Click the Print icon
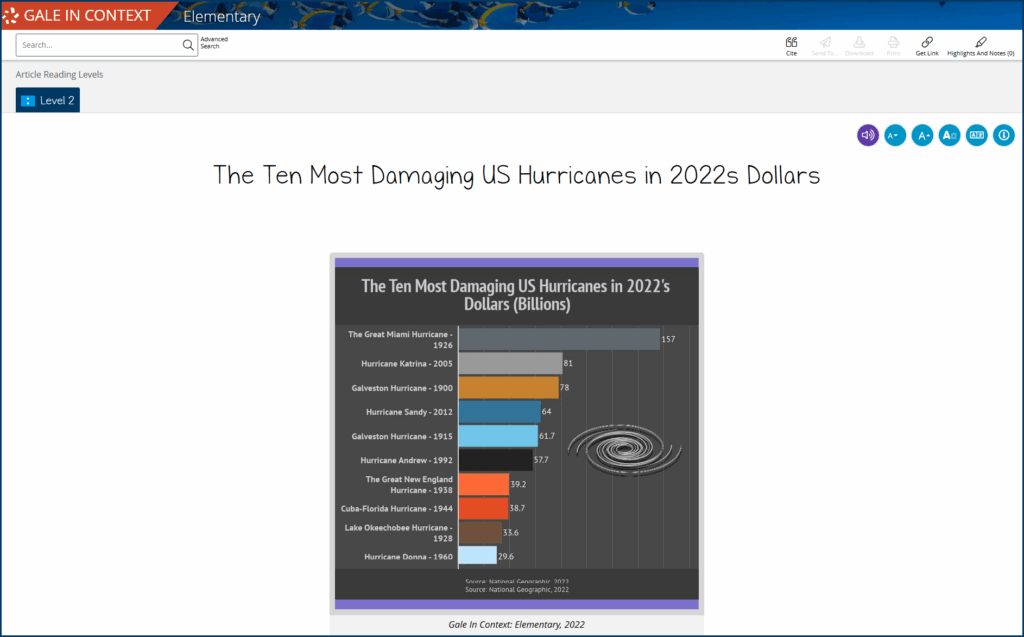Viewport: 1024px width, 637px height. pyautogui.click(x=893, y=43)
